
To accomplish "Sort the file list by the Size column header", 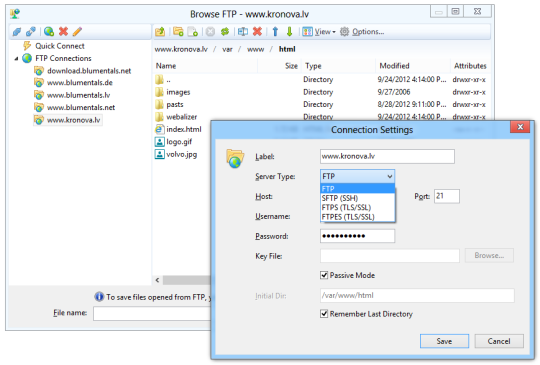I will tap(279, 66).
